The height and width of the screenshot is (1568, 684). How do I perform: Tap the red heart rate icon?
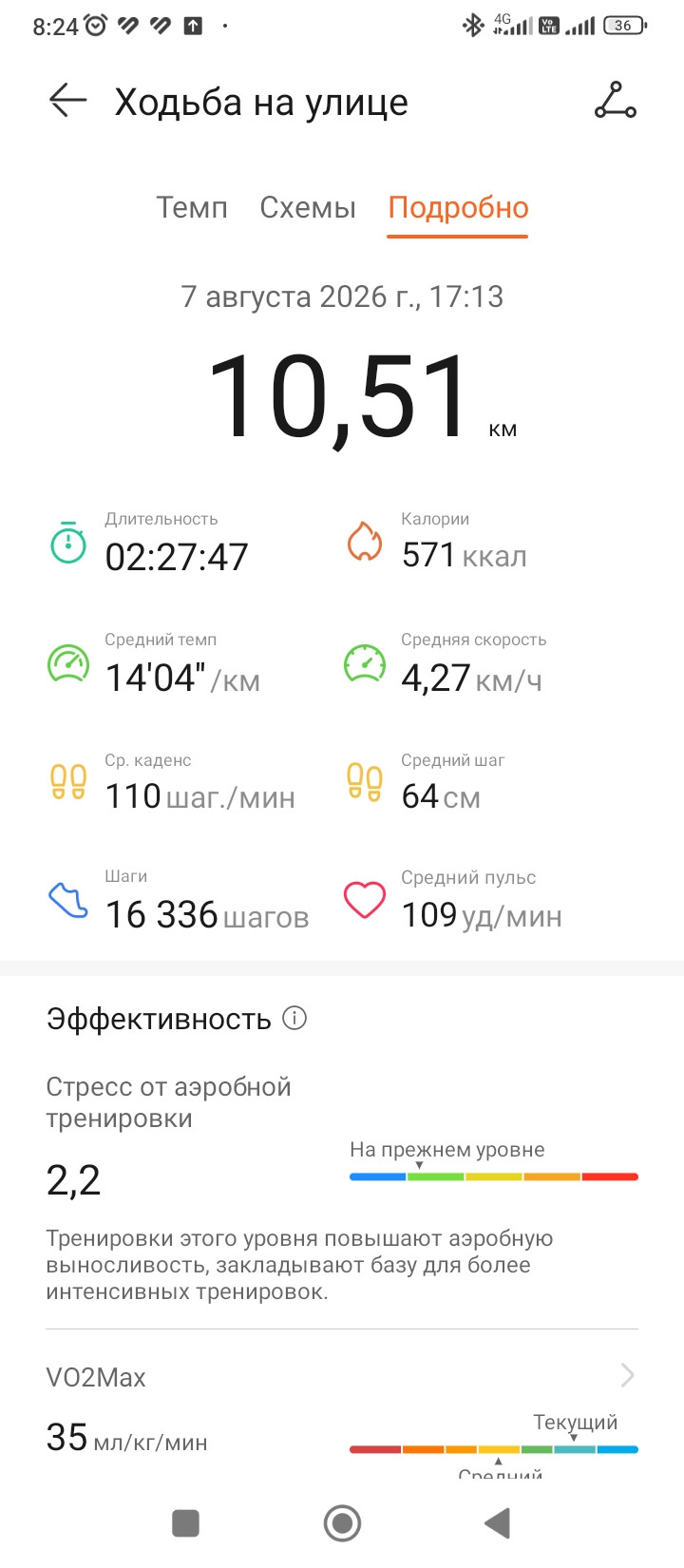pyautogui.click(x=364, y=900)
